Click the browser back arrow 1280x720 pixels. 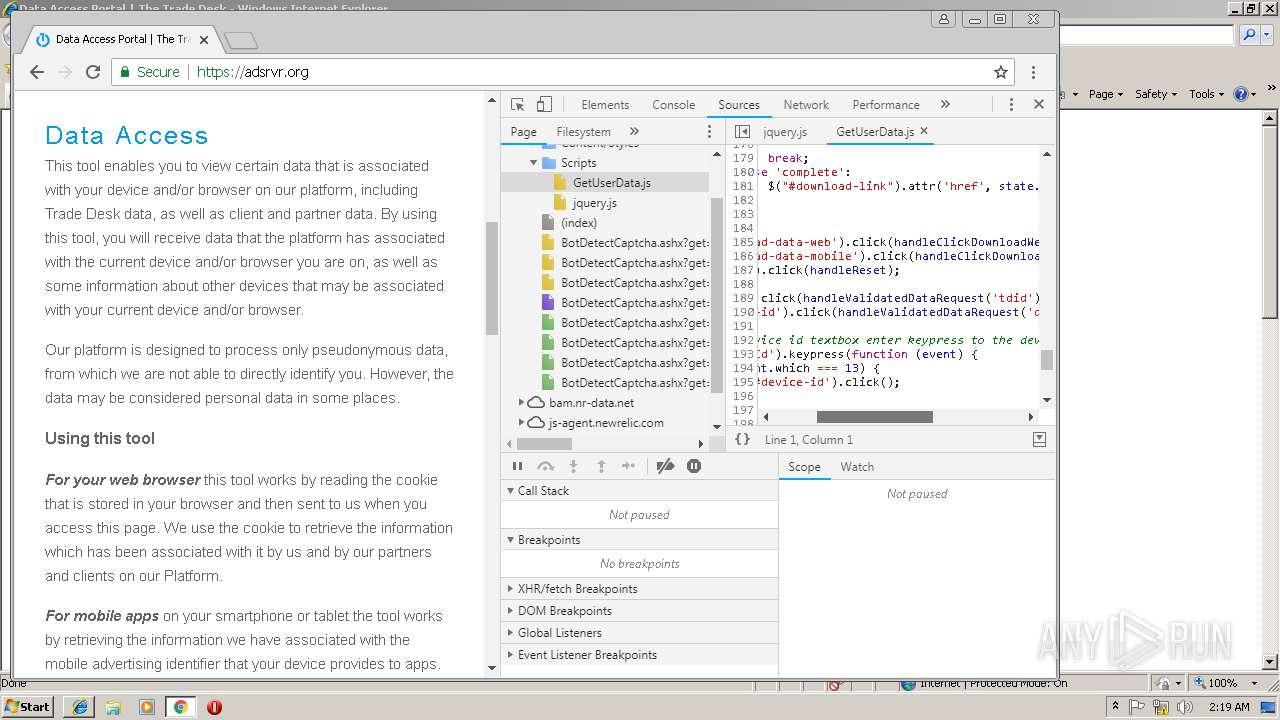tap(37, 72)
